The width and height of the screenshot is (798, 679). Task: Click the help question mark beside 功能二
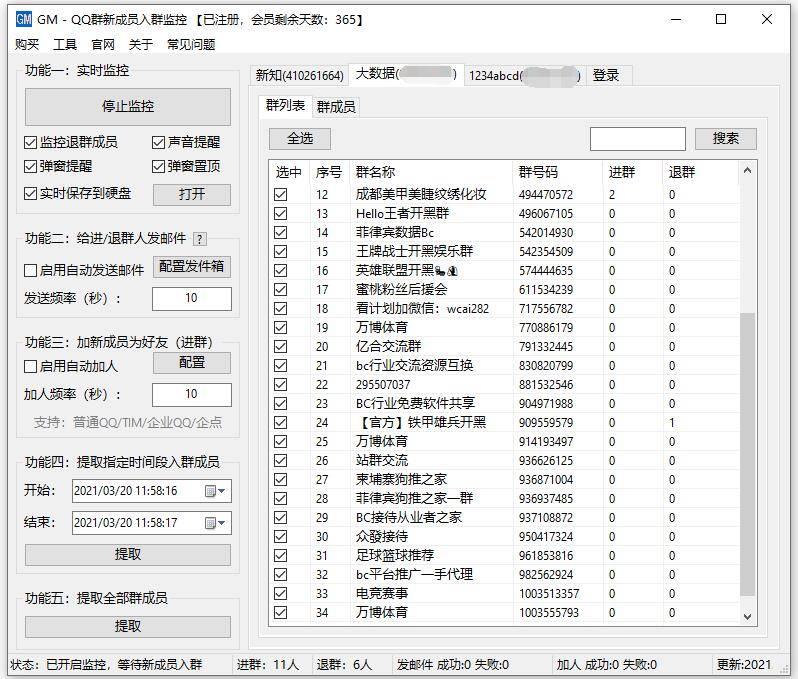coord(200,239)
